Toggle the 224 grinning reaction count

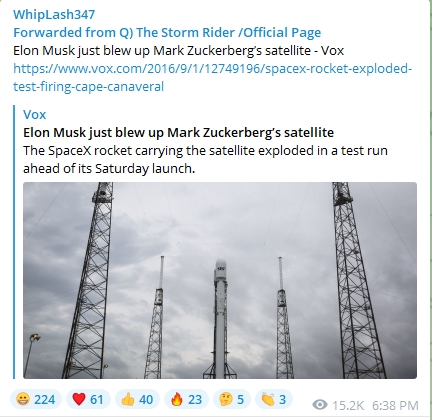(45, 399)
